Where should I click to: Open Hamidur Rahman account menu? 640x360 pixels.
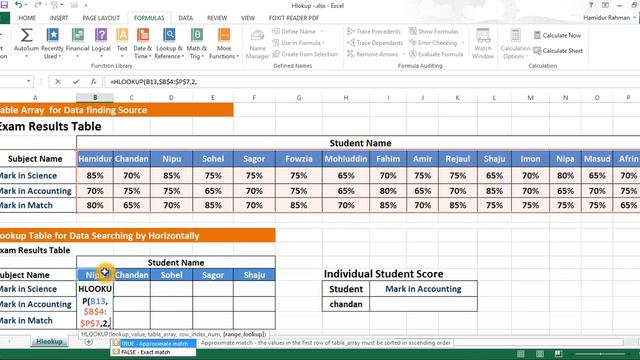[609, 18]
